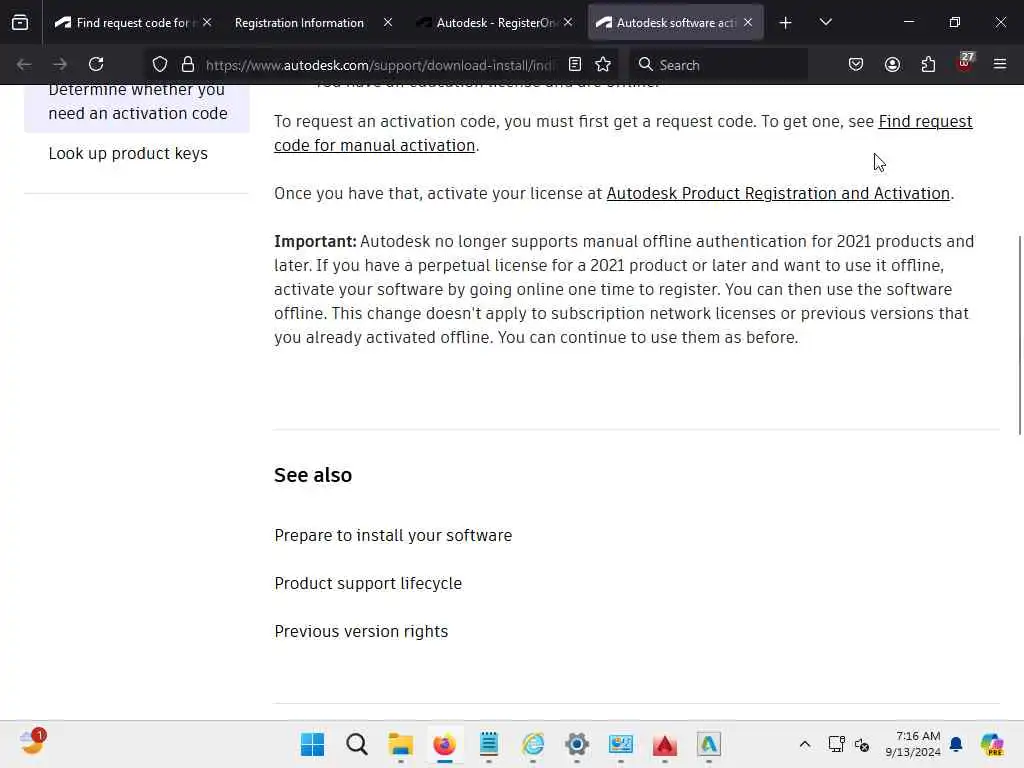1024x768 pixels.
Task: Open 'Look up product keys' sidebar item
Action: 128,153
